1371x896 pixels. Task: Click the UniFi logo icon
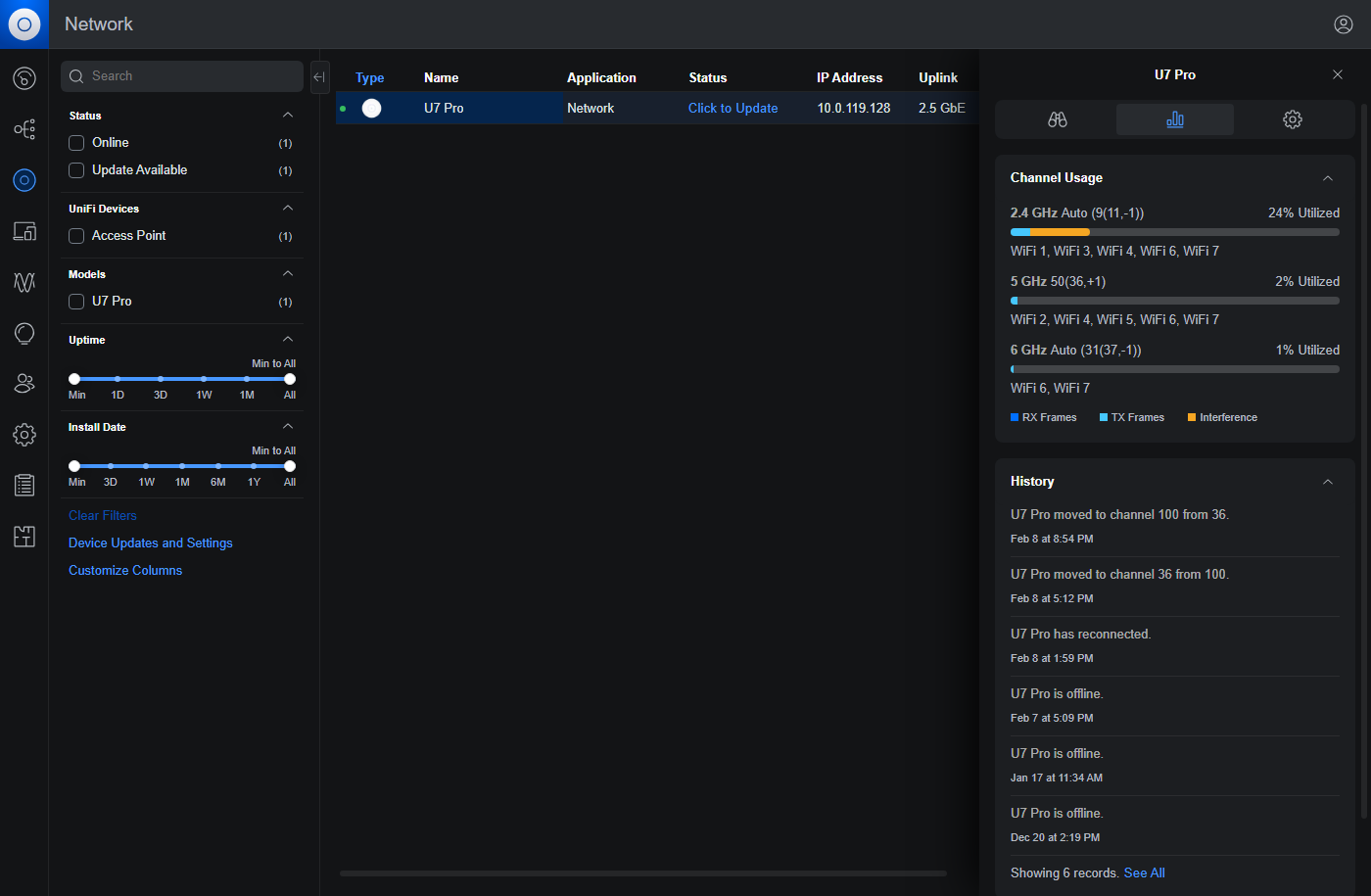(x=24, y=24)
